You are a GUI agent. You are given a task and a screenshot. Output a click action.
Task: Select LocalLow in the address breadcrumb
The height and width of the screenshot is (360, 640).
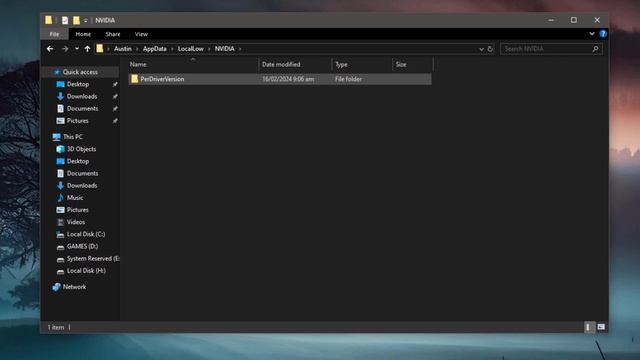pyautogui.click(x=191, y=49)
